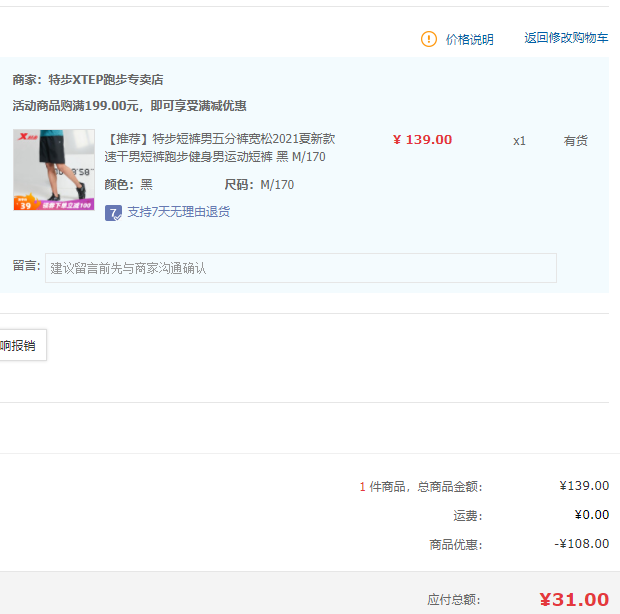Click the x1 quantity indicator
The image size is (620, 614).
click(x=519, y=141)
